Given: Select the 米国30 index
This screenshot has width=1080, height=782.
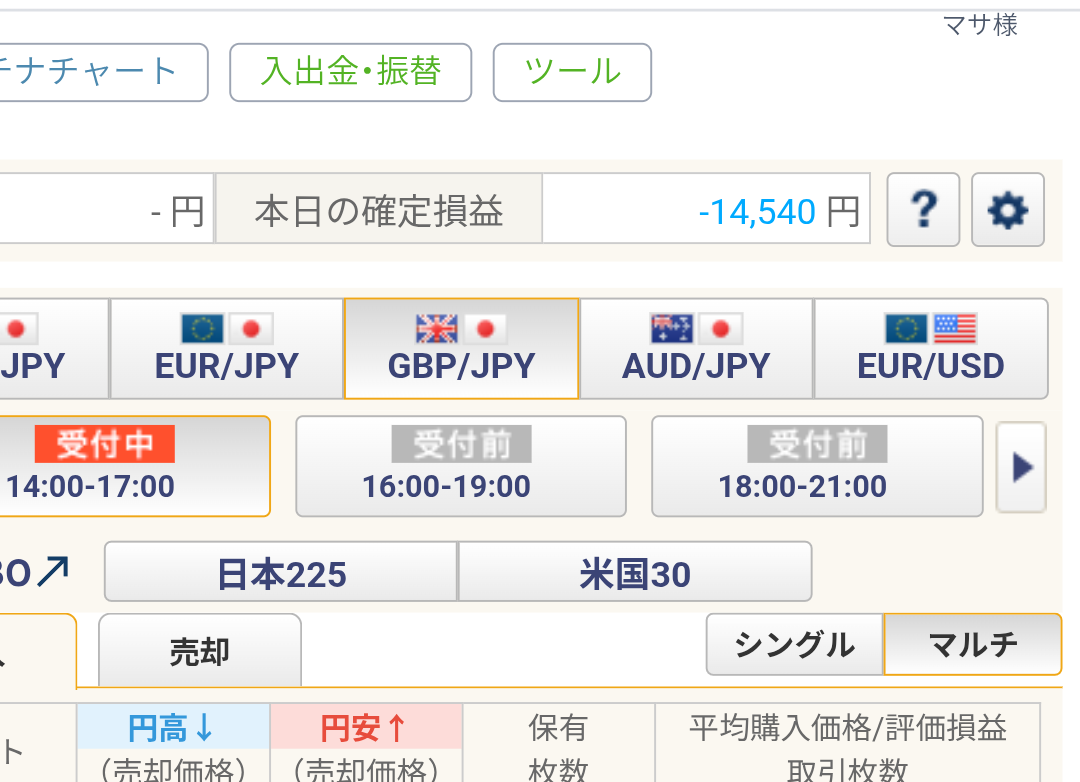Looking at the screenshot, I should coord(635,573).
